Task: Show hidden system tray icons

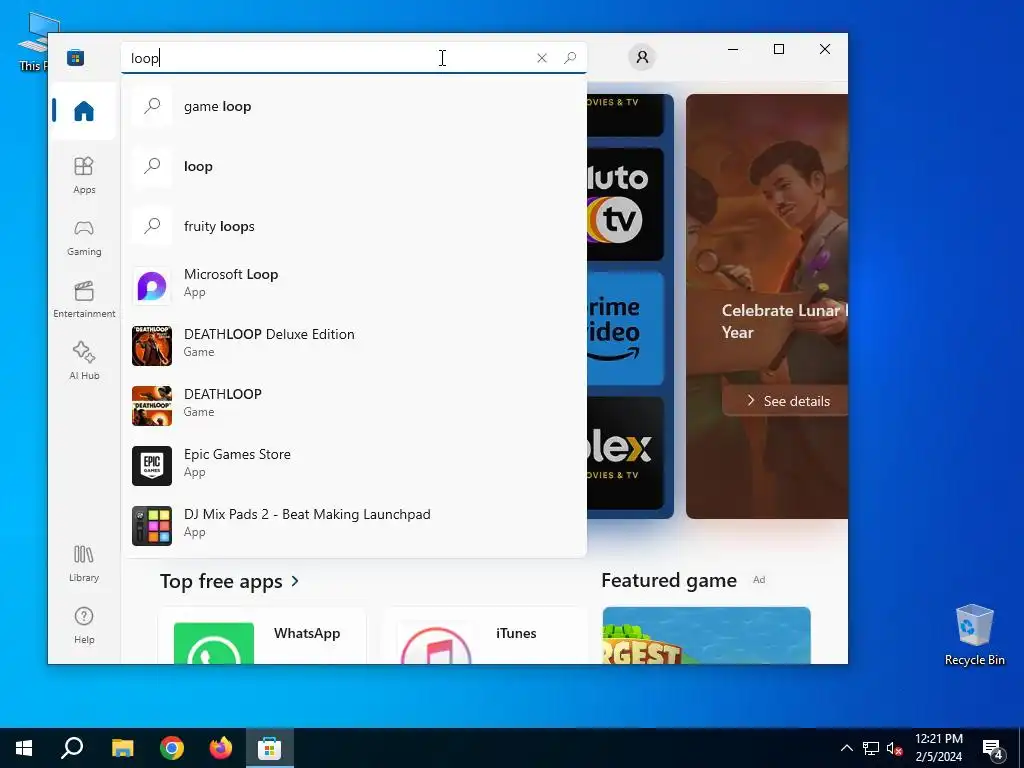Action: tap(846, 748)
